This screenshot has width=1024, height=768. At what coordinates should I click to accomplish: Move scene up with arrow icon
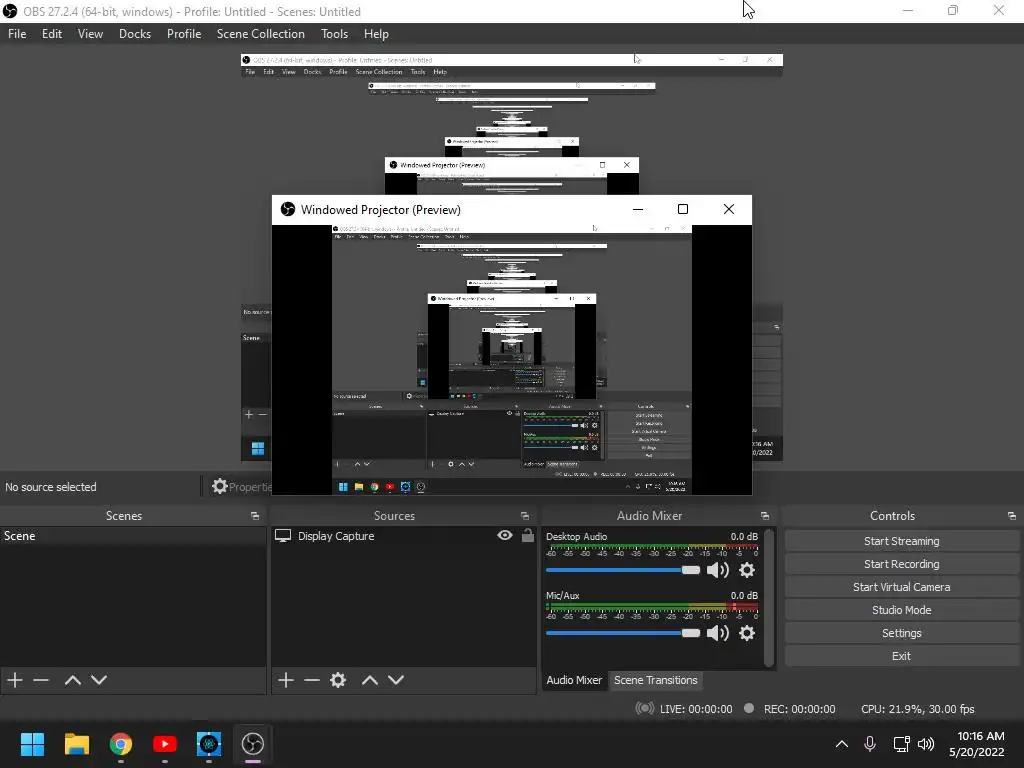tap(72, 680)
